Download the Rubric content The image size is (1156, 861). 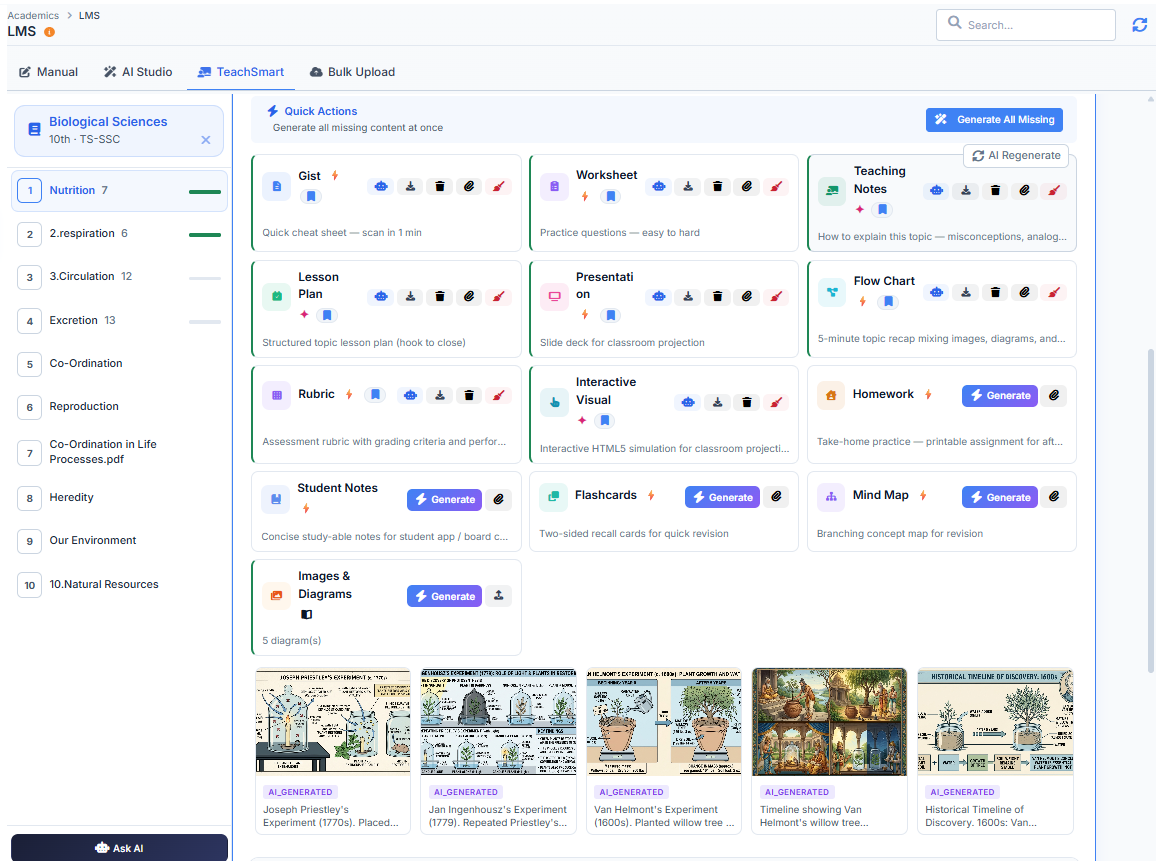(440, 396)
